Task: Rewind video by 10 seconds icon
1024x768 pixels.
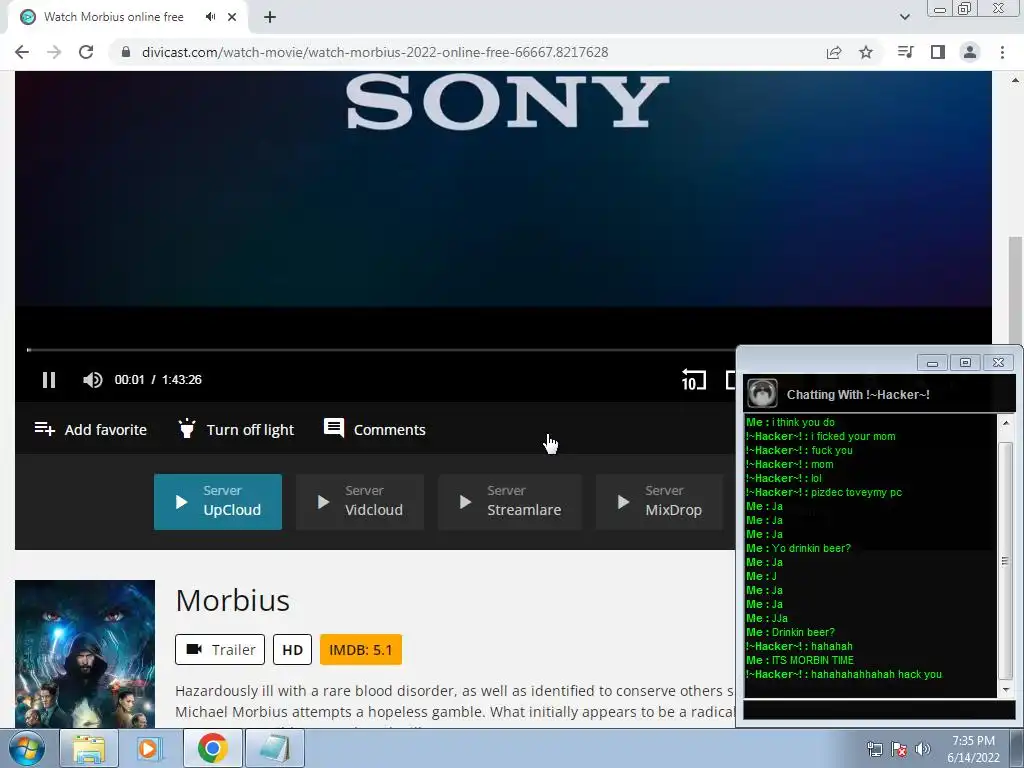Action: tap(694, 379)
